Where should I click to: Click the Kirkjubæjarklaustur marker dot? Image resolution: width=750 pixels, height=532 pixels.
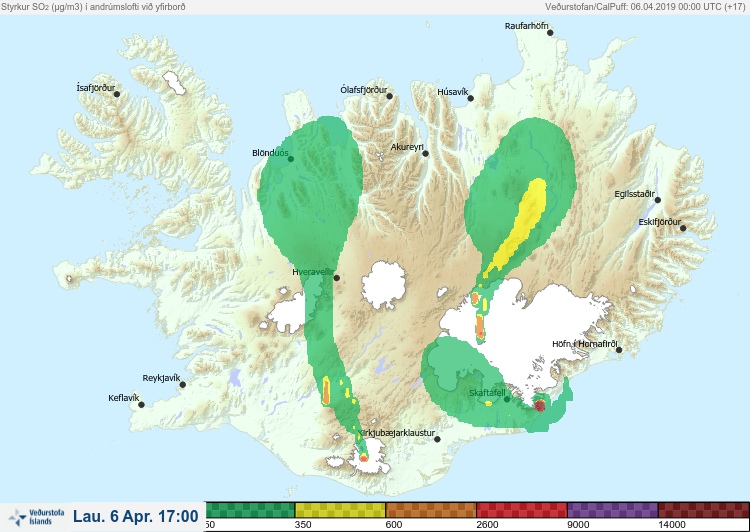pos(437,439)
